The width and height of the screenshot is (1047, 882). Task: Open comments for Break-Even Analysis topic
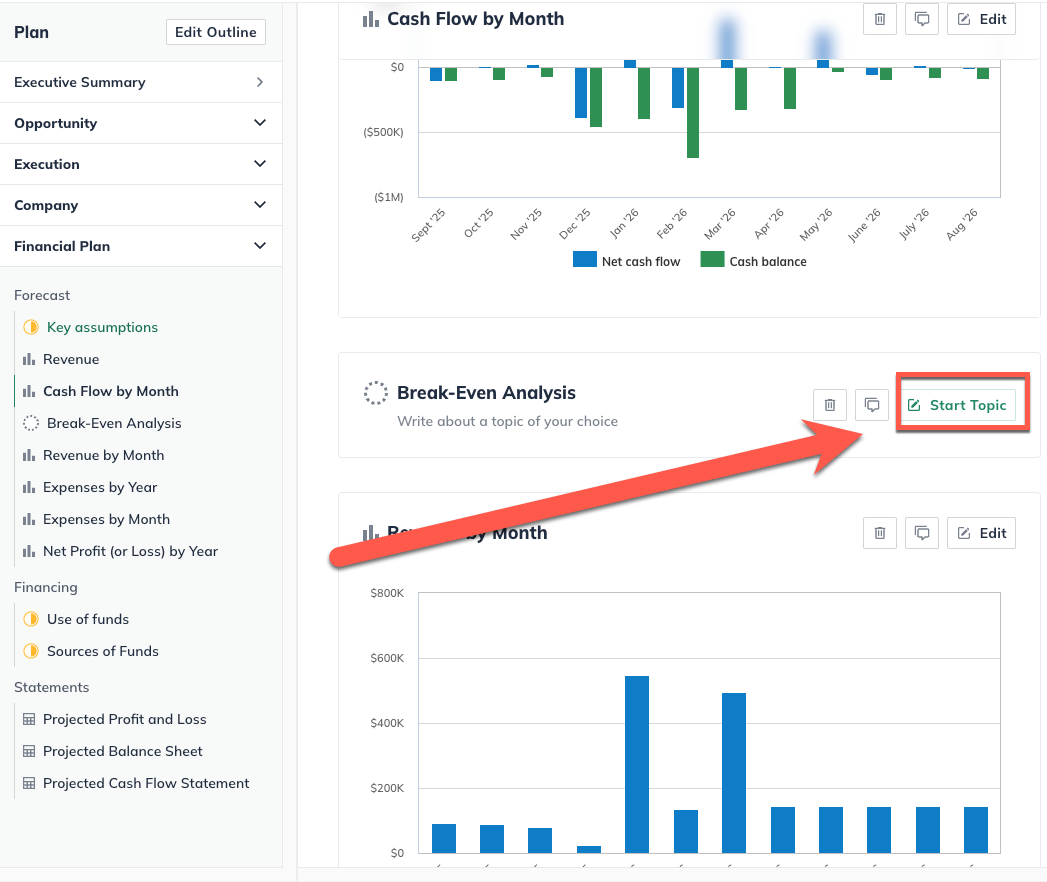(872, 405)
